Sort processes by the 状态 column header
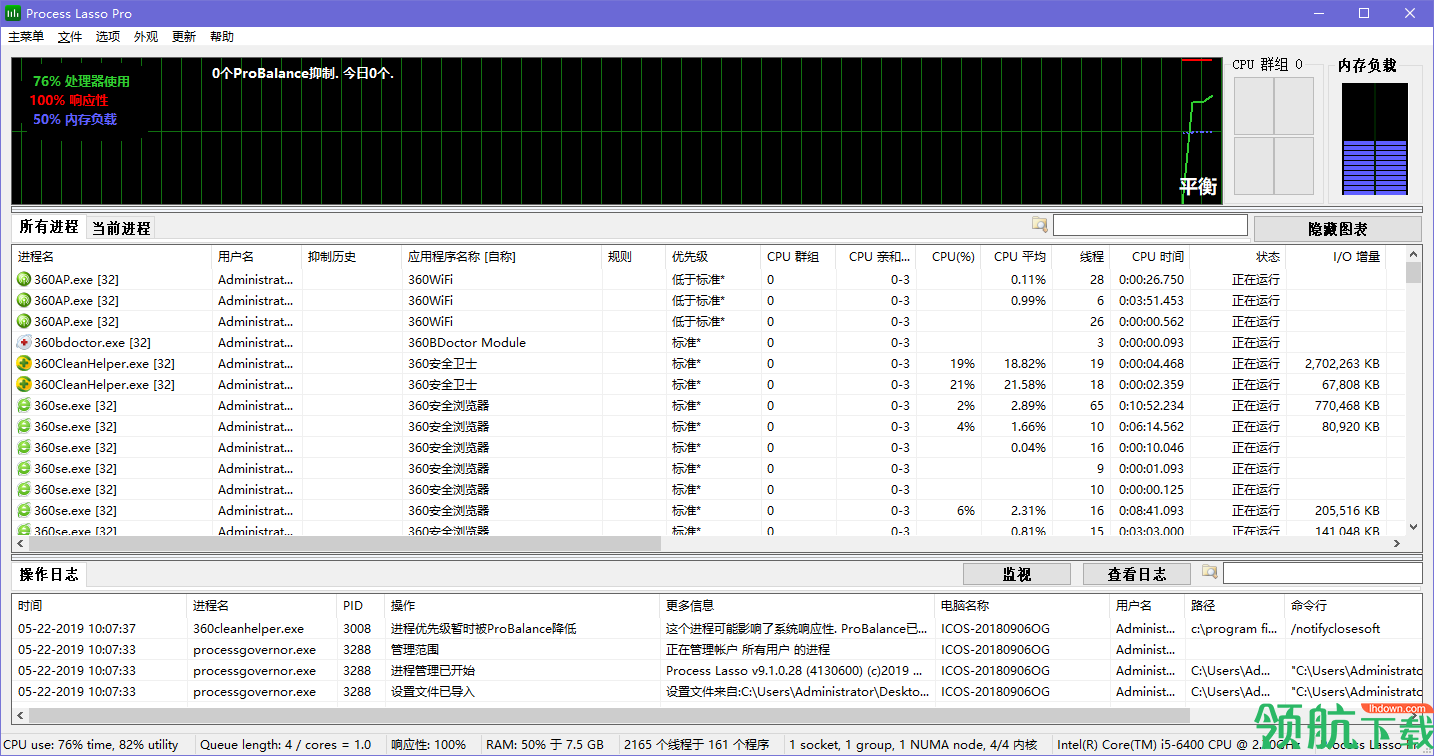This screenshot has height=756, width=1434. [1238, 257]
